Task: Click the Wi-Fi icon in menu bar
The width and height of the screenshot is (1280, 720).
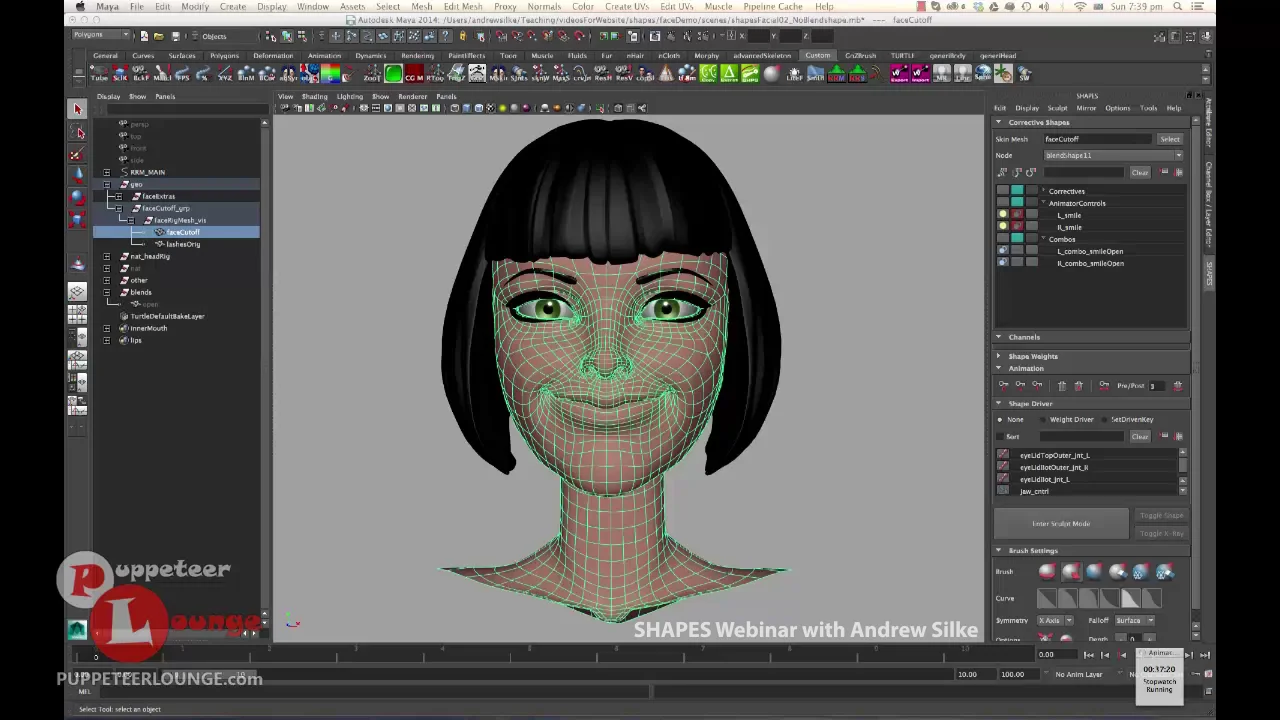Action: [1079, 6]
